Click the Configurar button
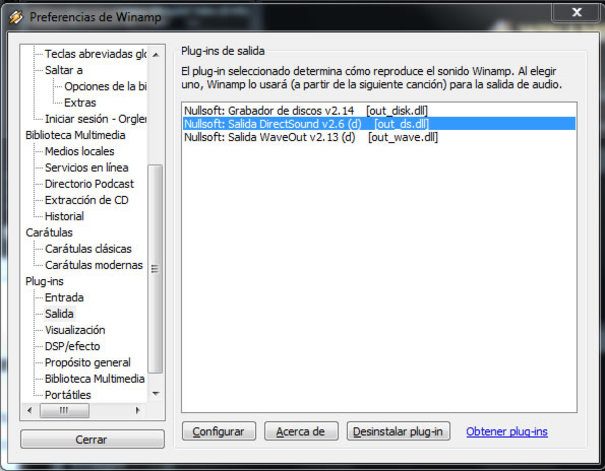Screen dimensions: 605x471 [x=219, y=431]
